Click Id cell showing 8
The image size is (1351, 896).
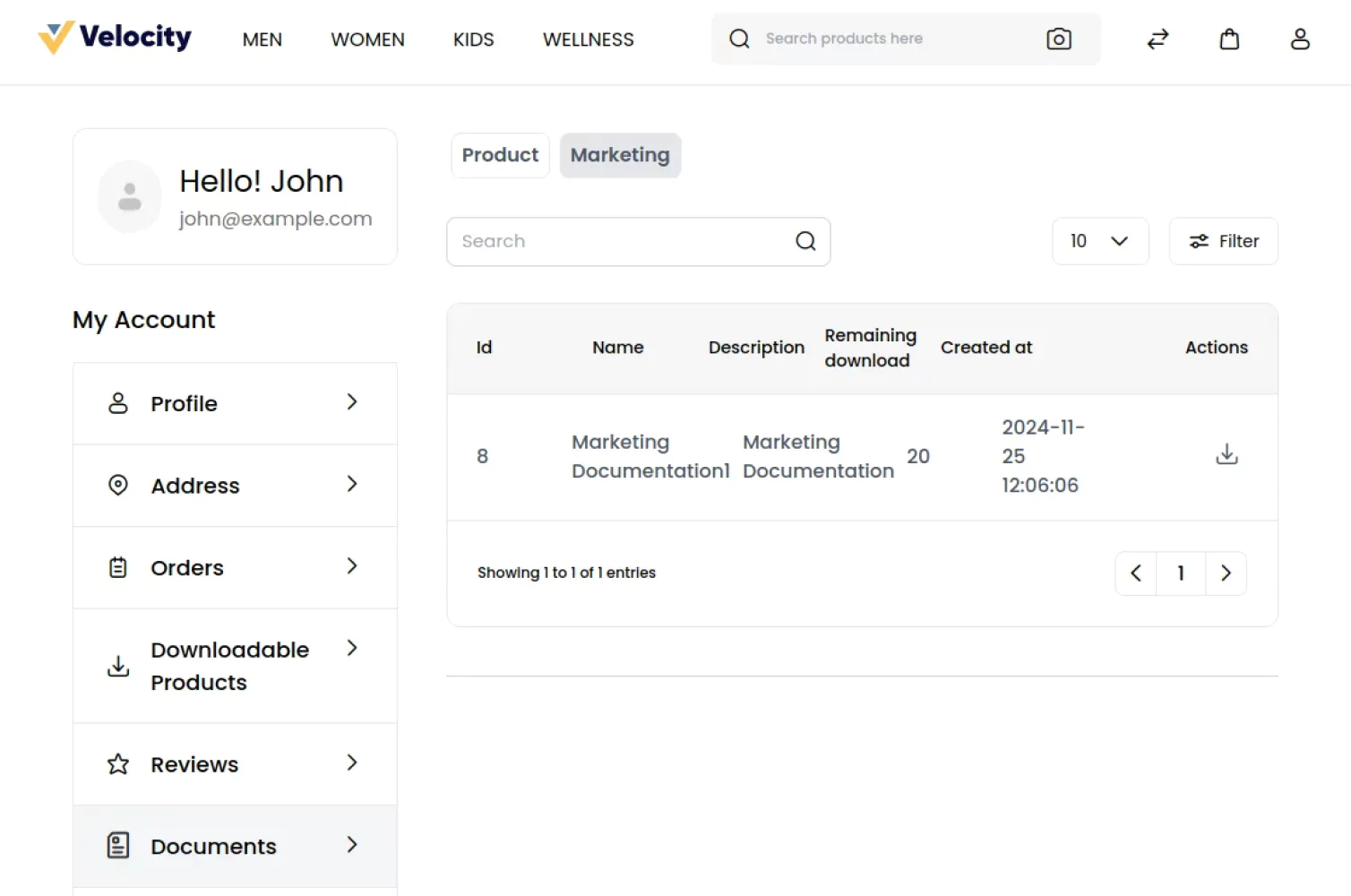tap(482, 456)
